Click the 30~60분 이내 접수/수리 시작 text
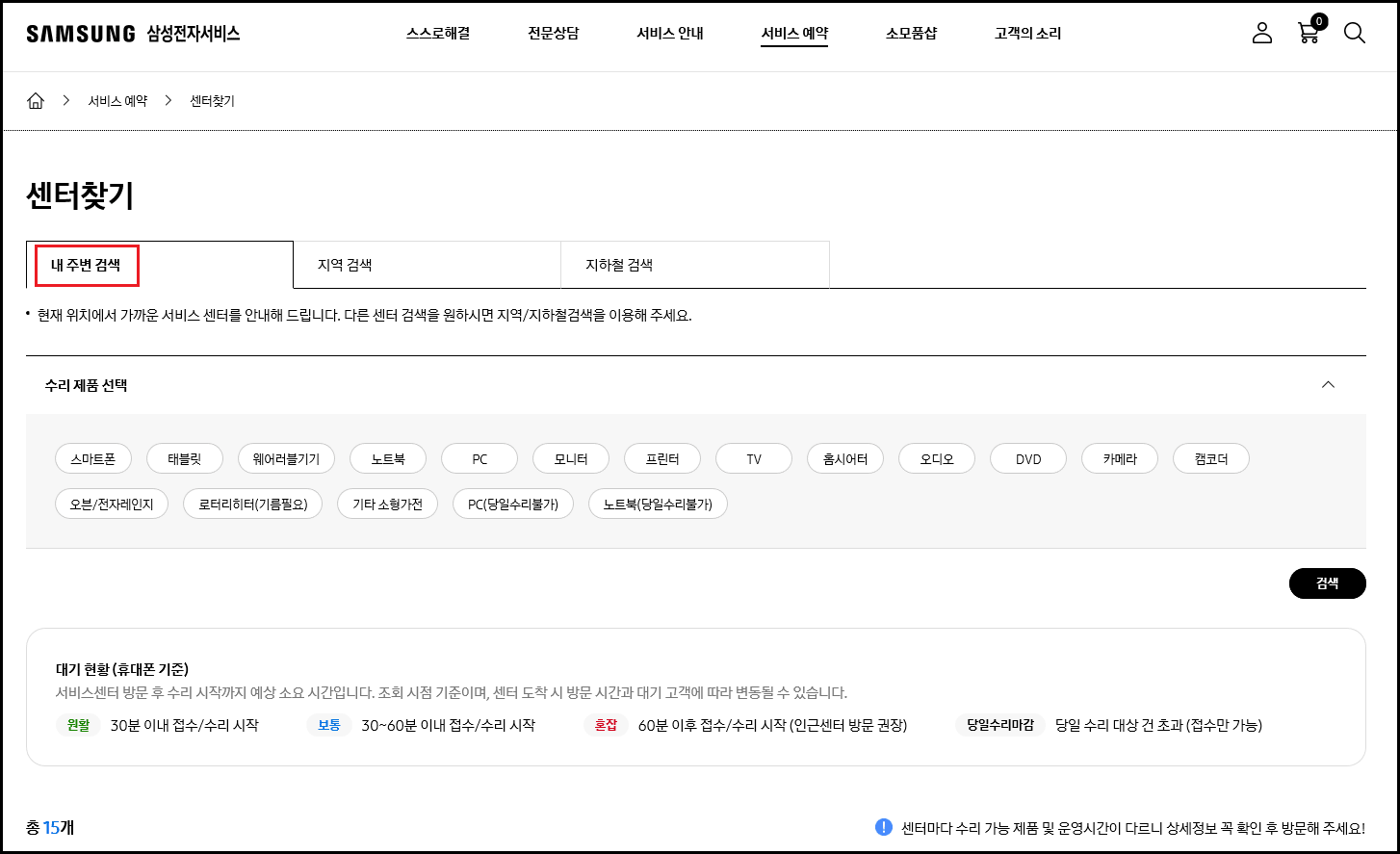 (x=448, y=726)
